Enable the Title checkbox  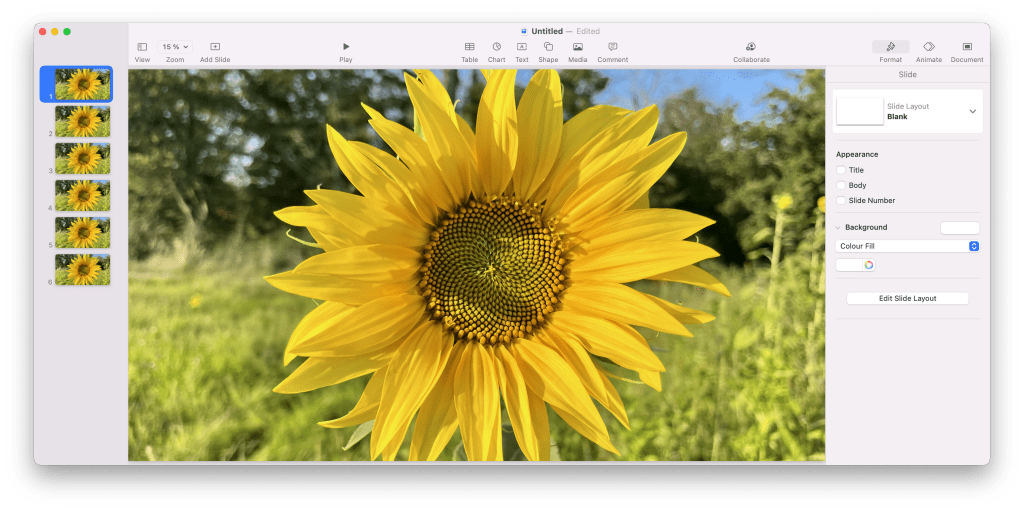[x=841, y=170]
